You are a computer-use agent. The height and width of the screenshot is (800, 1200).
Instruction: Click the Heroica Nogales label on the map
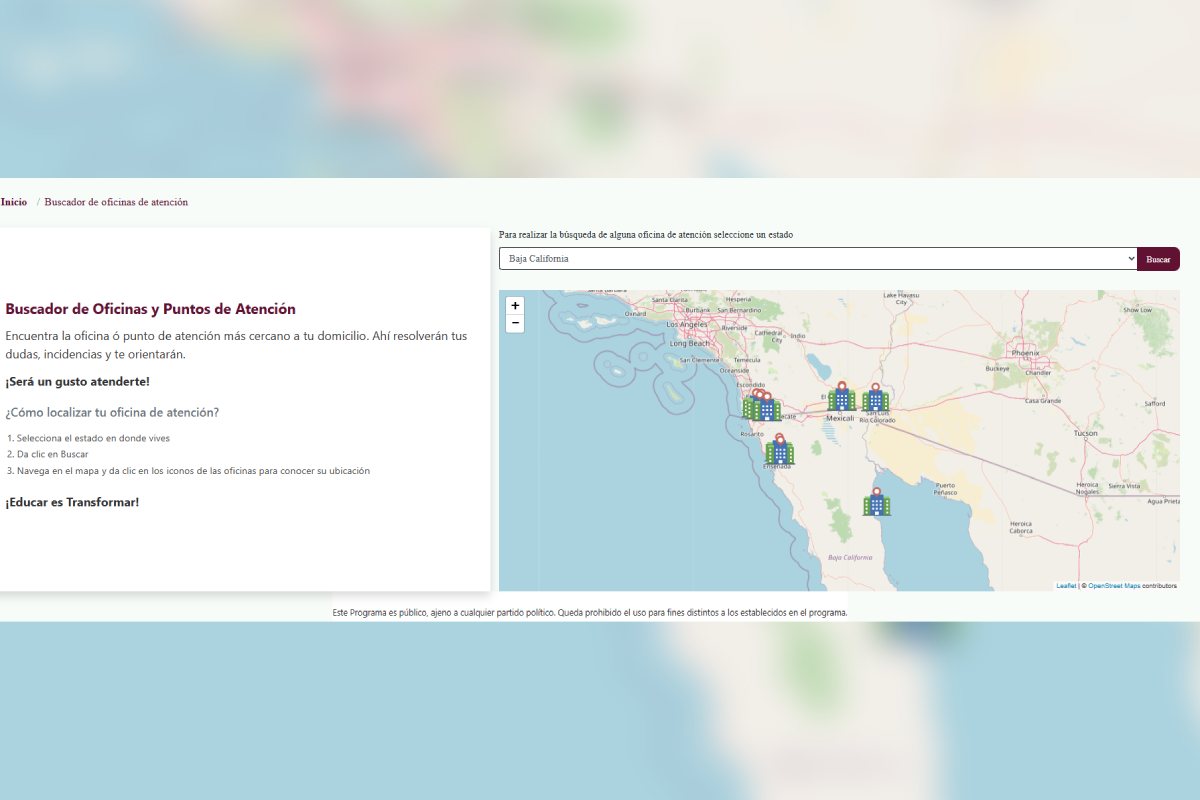pyautogui.click(x=1087, y=488)
